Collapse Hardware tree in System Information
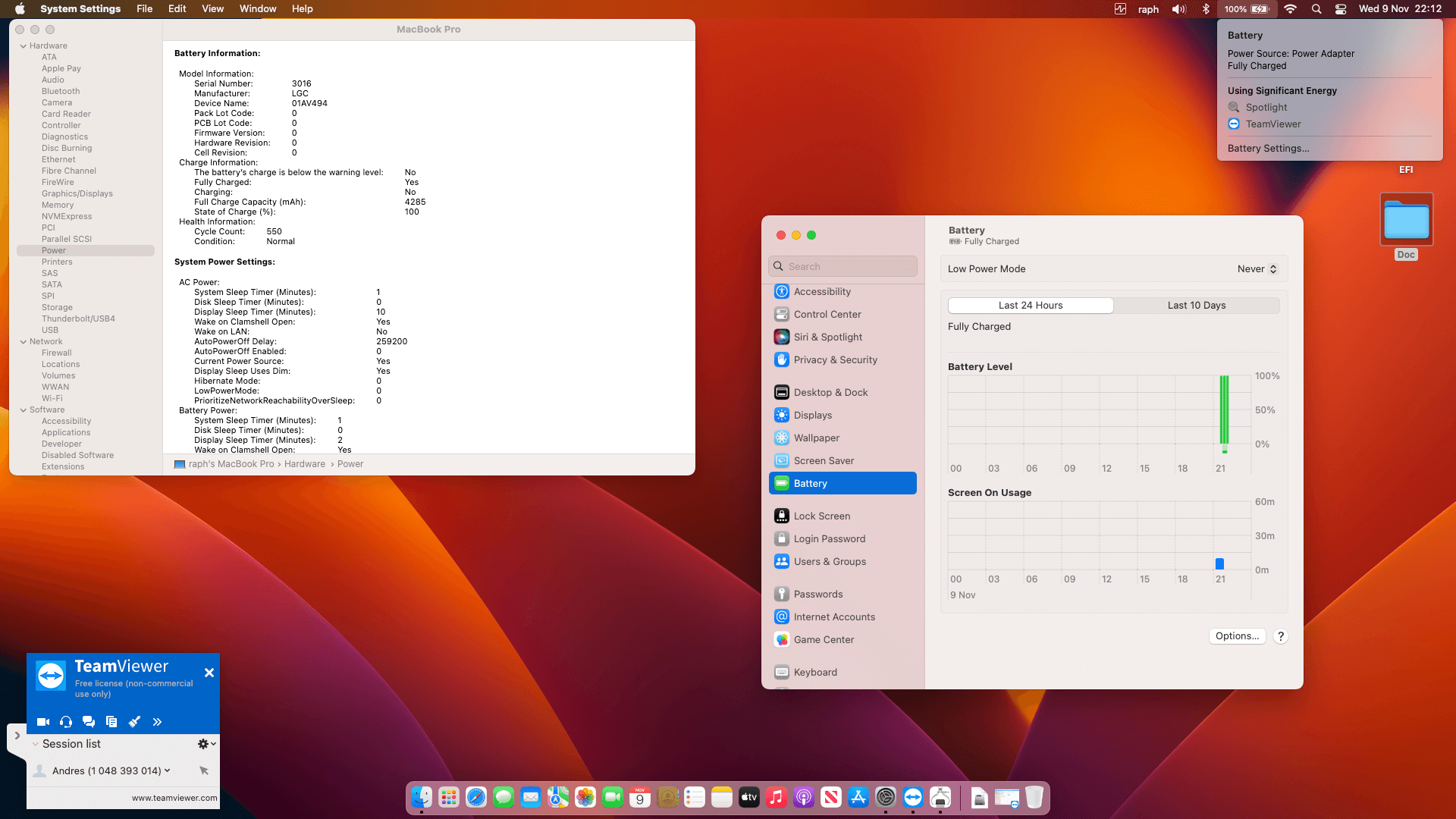 click(x=23, y=46)
